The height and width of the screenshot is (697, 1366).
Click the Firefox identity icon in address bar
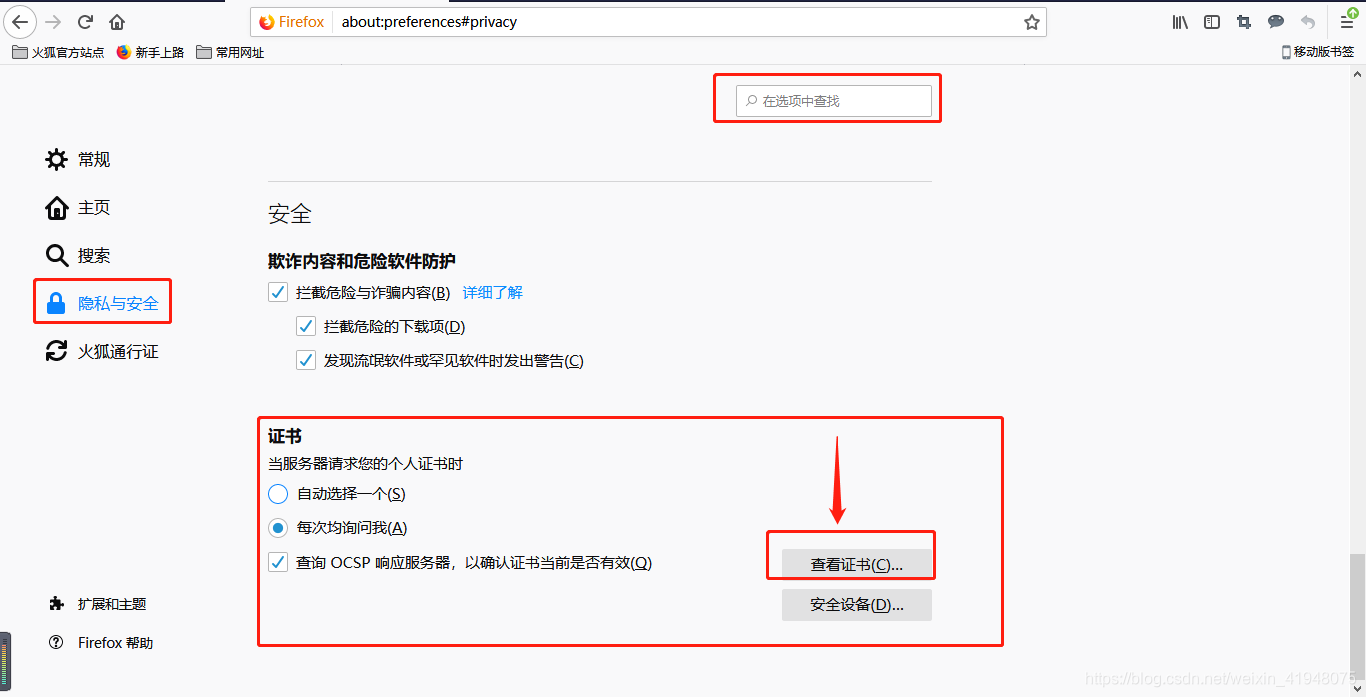(291, 22)
